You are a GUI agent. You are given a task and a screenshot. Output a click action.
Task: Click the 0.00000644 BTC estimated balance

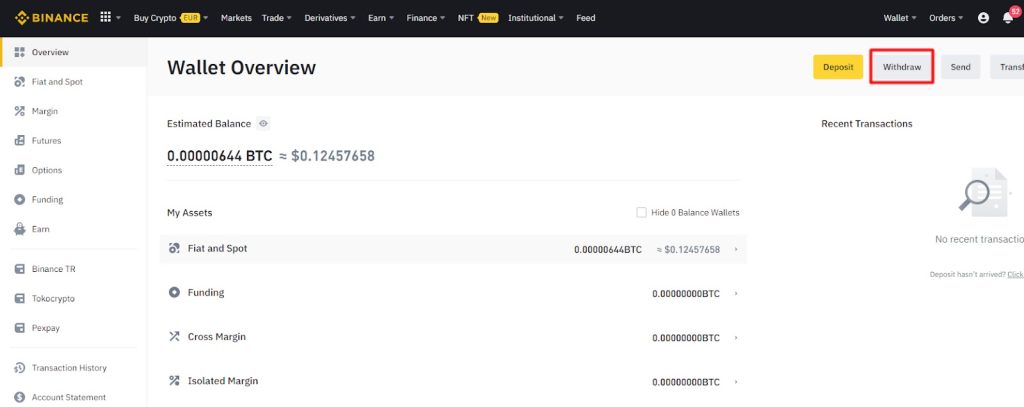[x=219, y=156]
